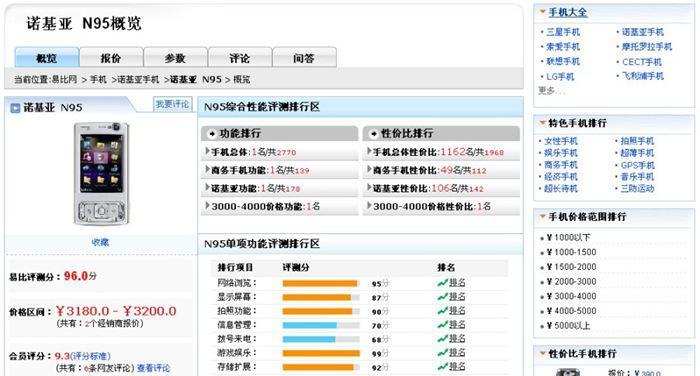Expand the 3000-4000价格性价比 row triangle

(369, 205)
